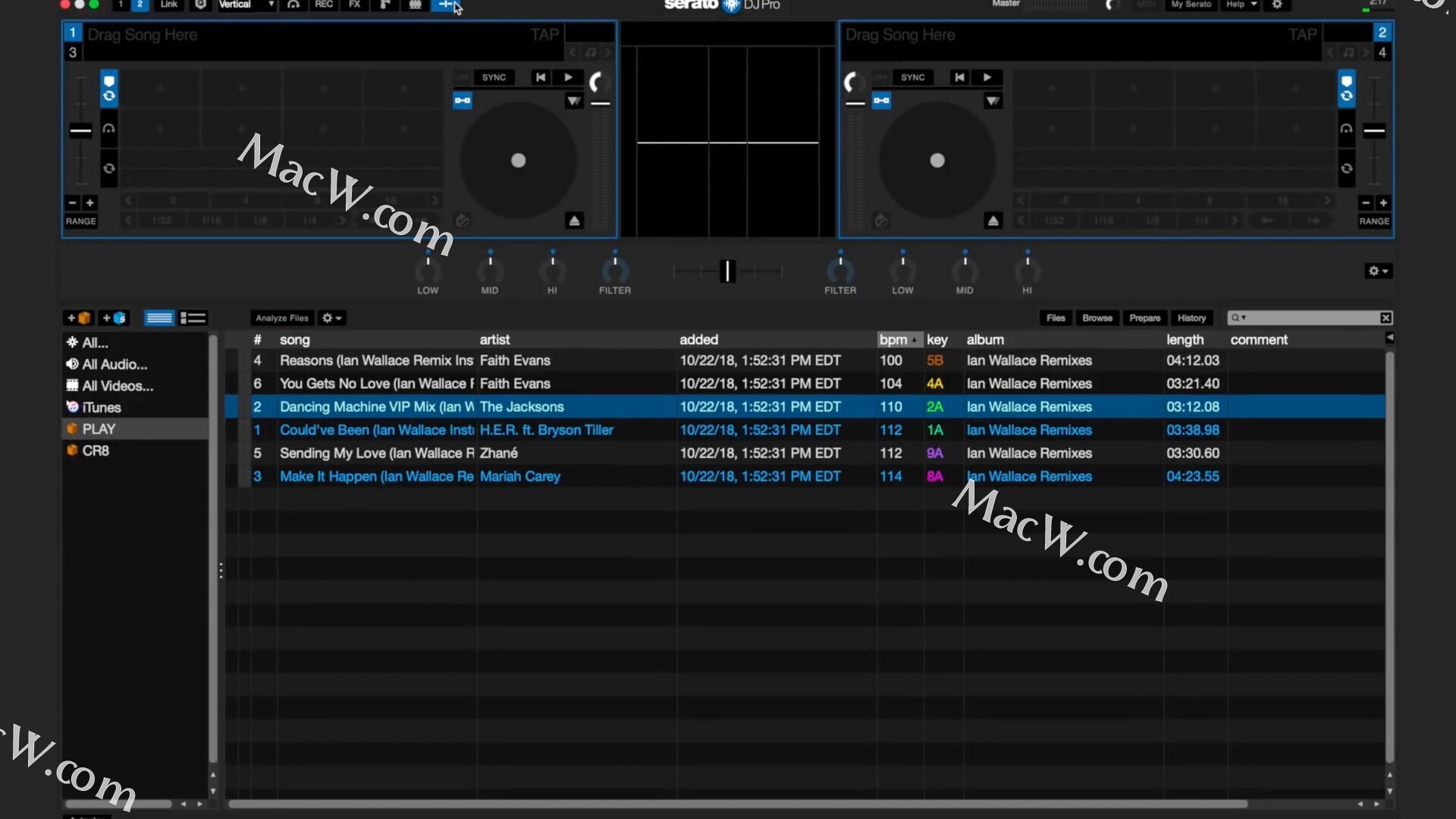Toggle the SYNC button on Deck 2
Image resolution: width=1456 pixels, height=819 pixels.
click(912, 77)
